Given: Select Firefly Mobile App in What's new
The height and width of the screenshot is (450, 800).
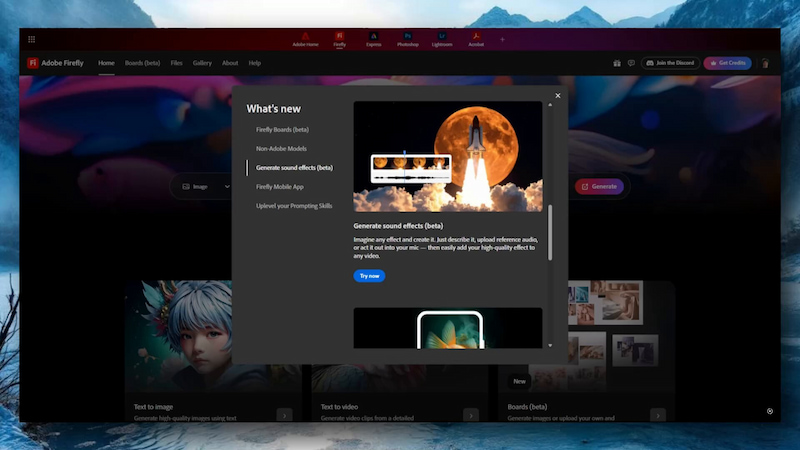Looking at the screenshot, I should point(280,187).
